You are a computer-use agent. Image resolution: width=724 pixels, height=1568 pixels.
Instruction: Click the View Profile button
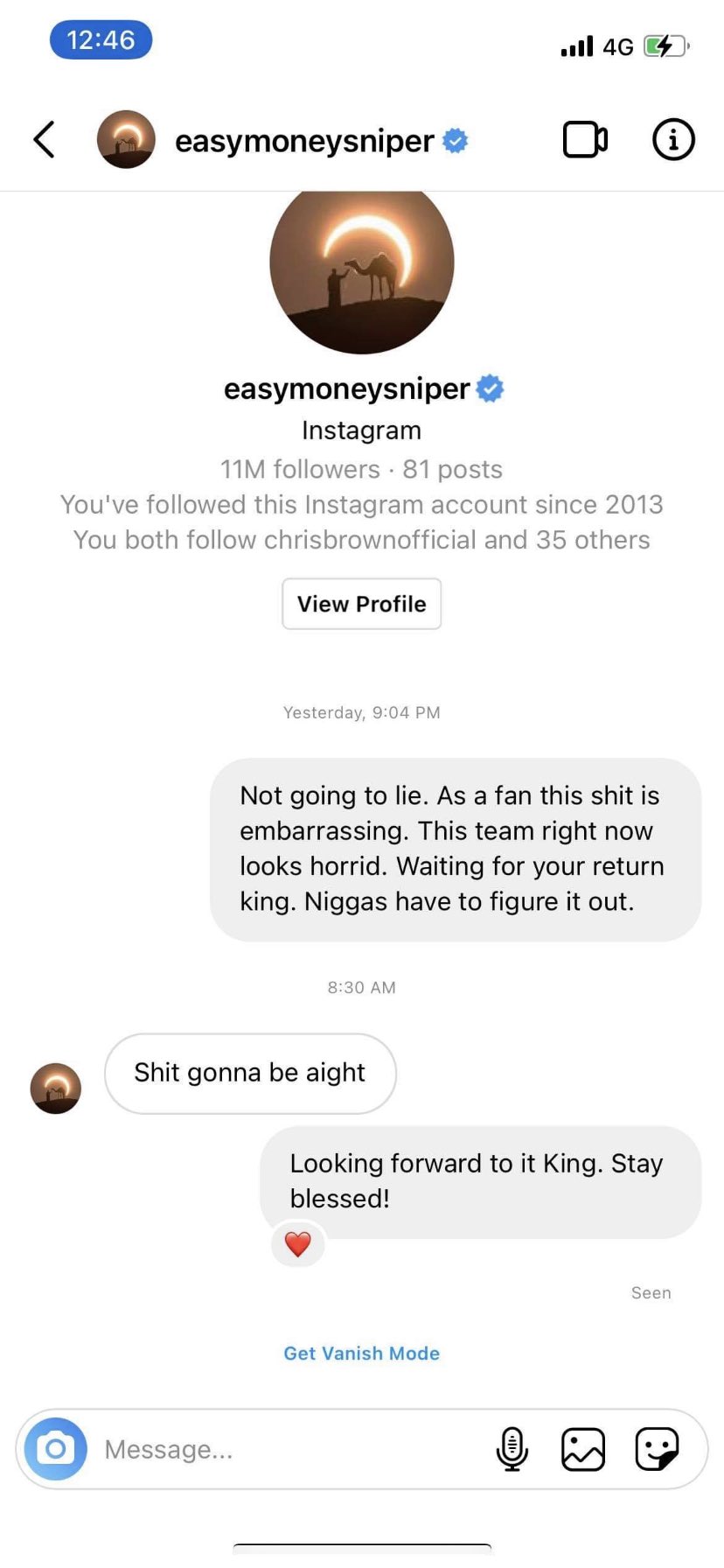pyautogui.click(x=361, y=604)
